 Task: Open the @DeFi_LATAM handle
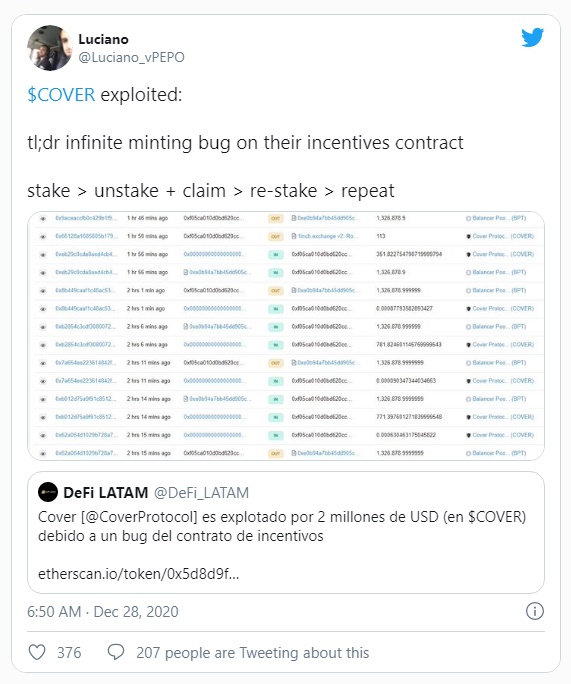point(202,492)
